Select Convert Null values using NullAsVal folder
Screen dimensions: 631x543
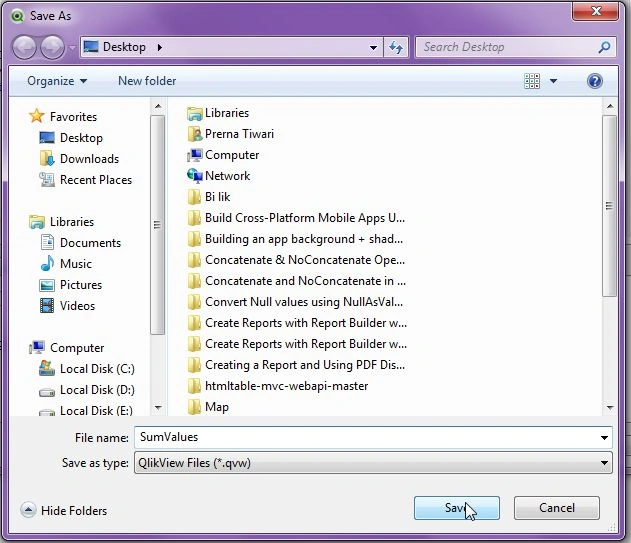pyautogui.click(x=295, y=301)
